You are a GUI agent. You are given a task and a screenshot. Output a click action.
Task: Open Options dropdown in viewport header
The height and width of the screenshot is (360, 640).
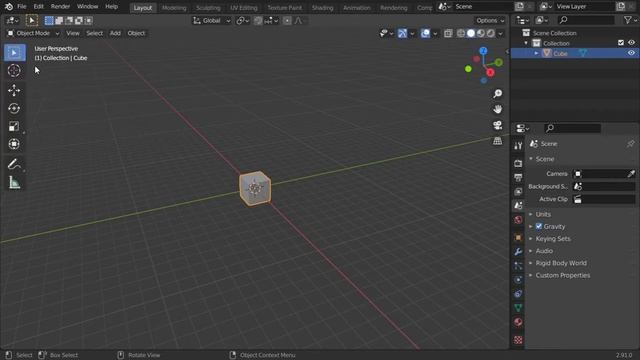490,20
